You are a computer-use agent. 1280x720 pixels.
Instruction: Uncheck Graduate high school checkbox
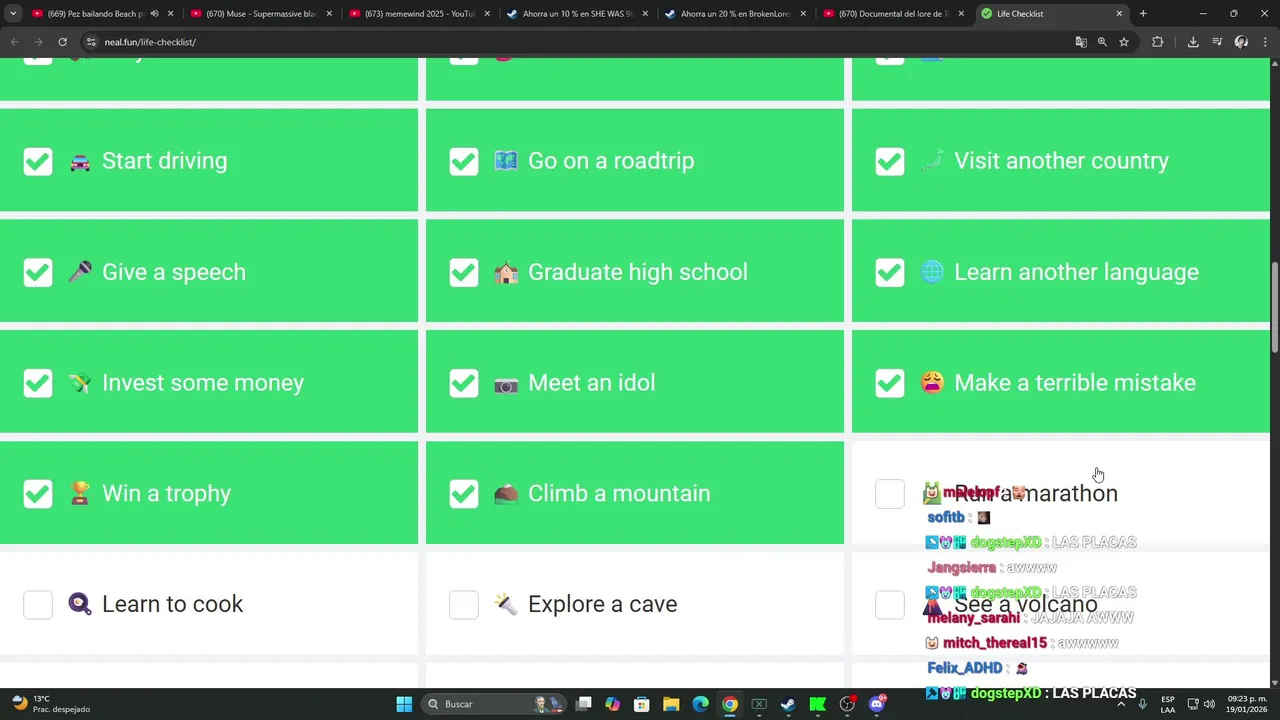click(x=464, y=272)
